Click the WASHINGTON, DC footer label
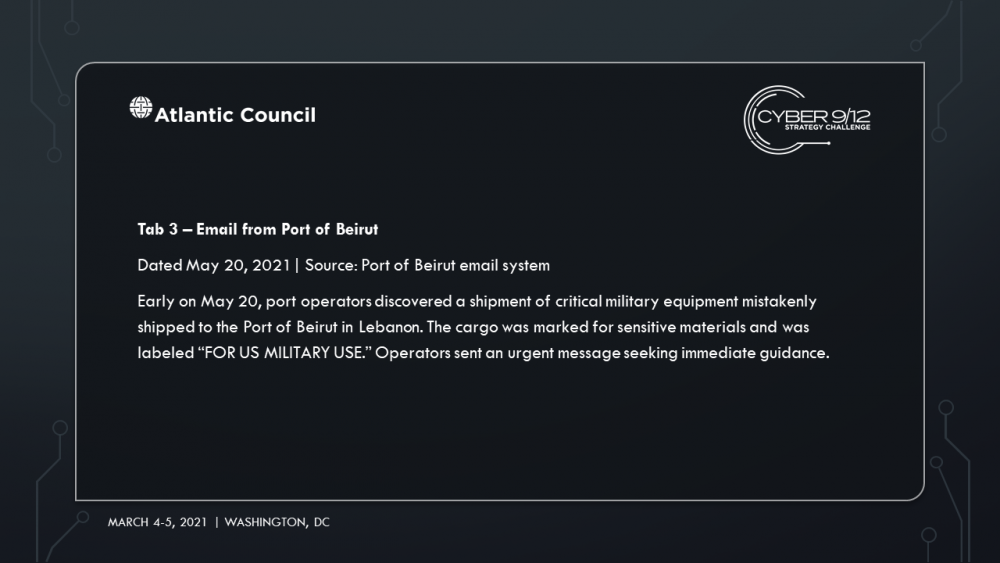The height and width of the screenshot is (563, 1000). (277, 522)
